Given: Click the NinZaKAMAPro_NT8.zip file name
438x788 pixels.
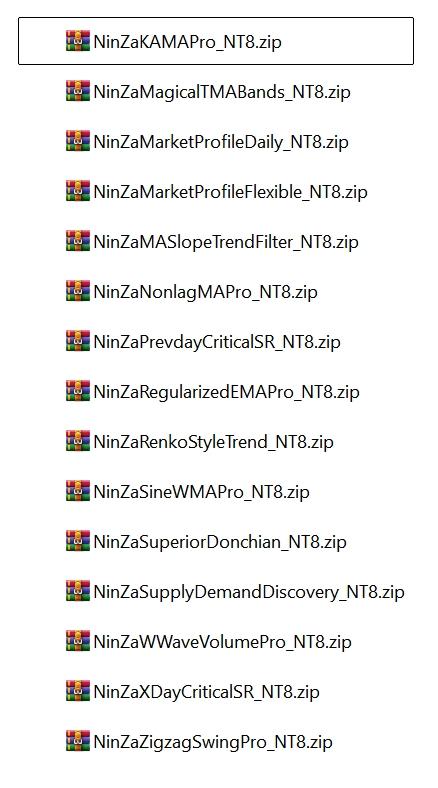Looking at the screenshot, I should point(187,42).
